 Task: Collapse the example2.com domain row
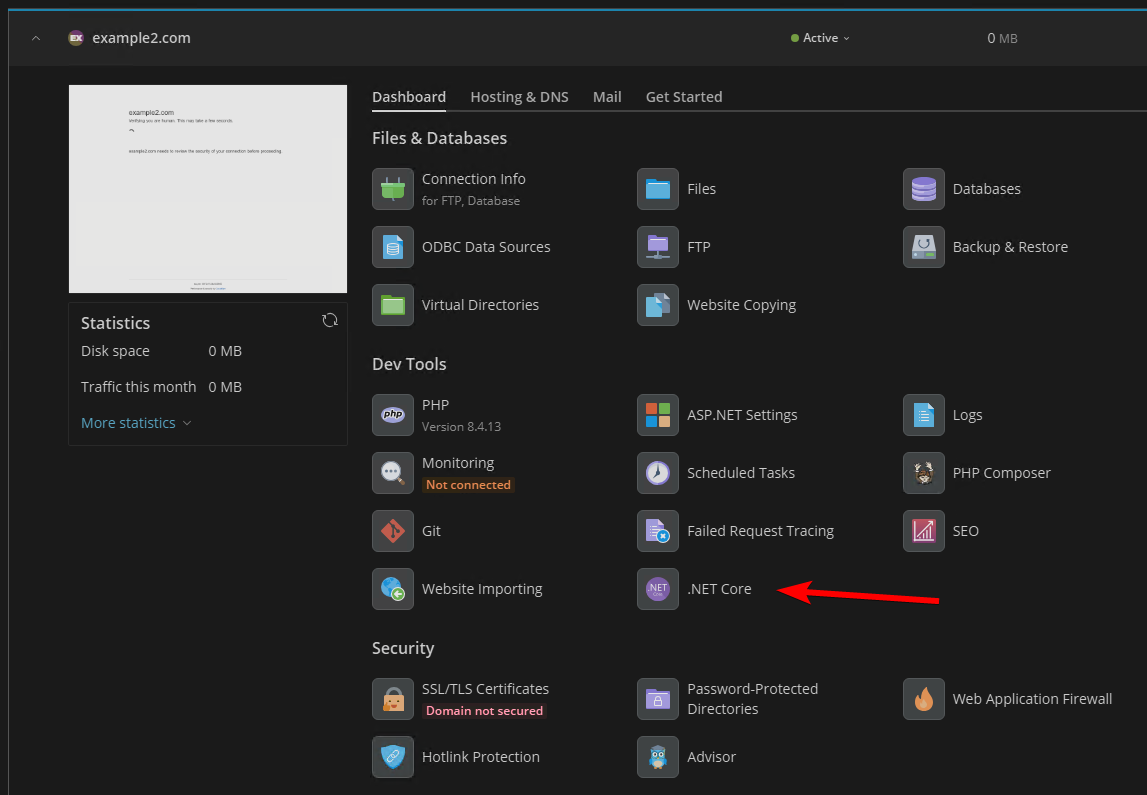coord(36,38)
